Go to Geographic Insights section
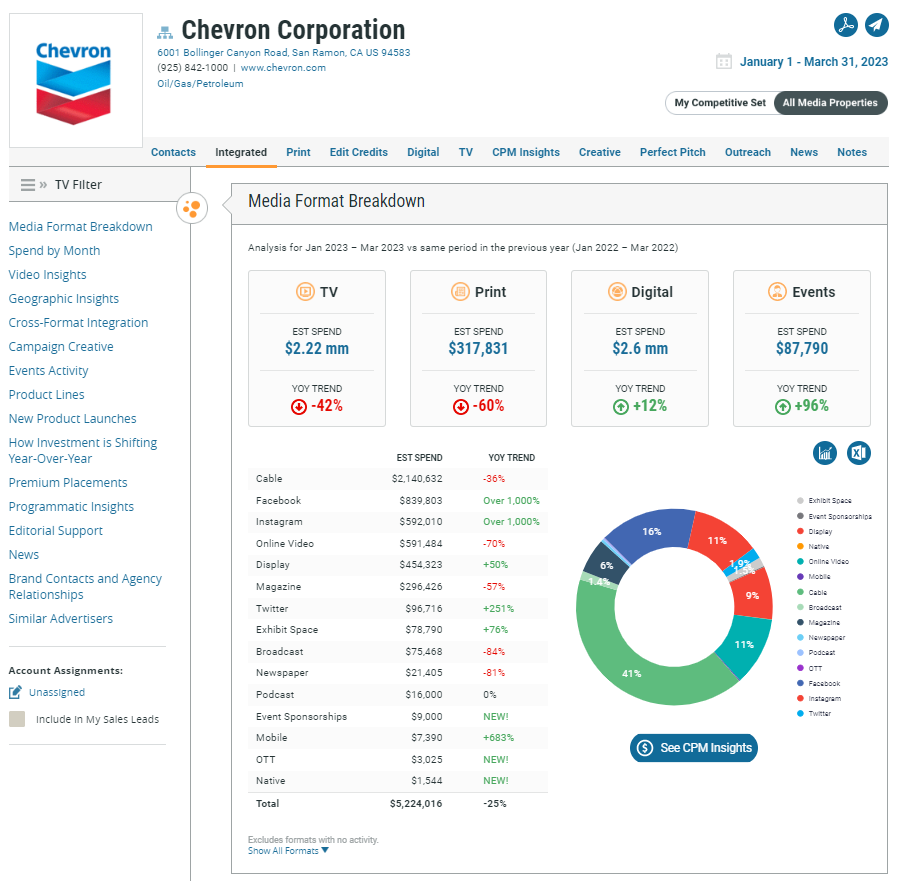The width and height of the screenshot is (902, 881). (63, 299)
